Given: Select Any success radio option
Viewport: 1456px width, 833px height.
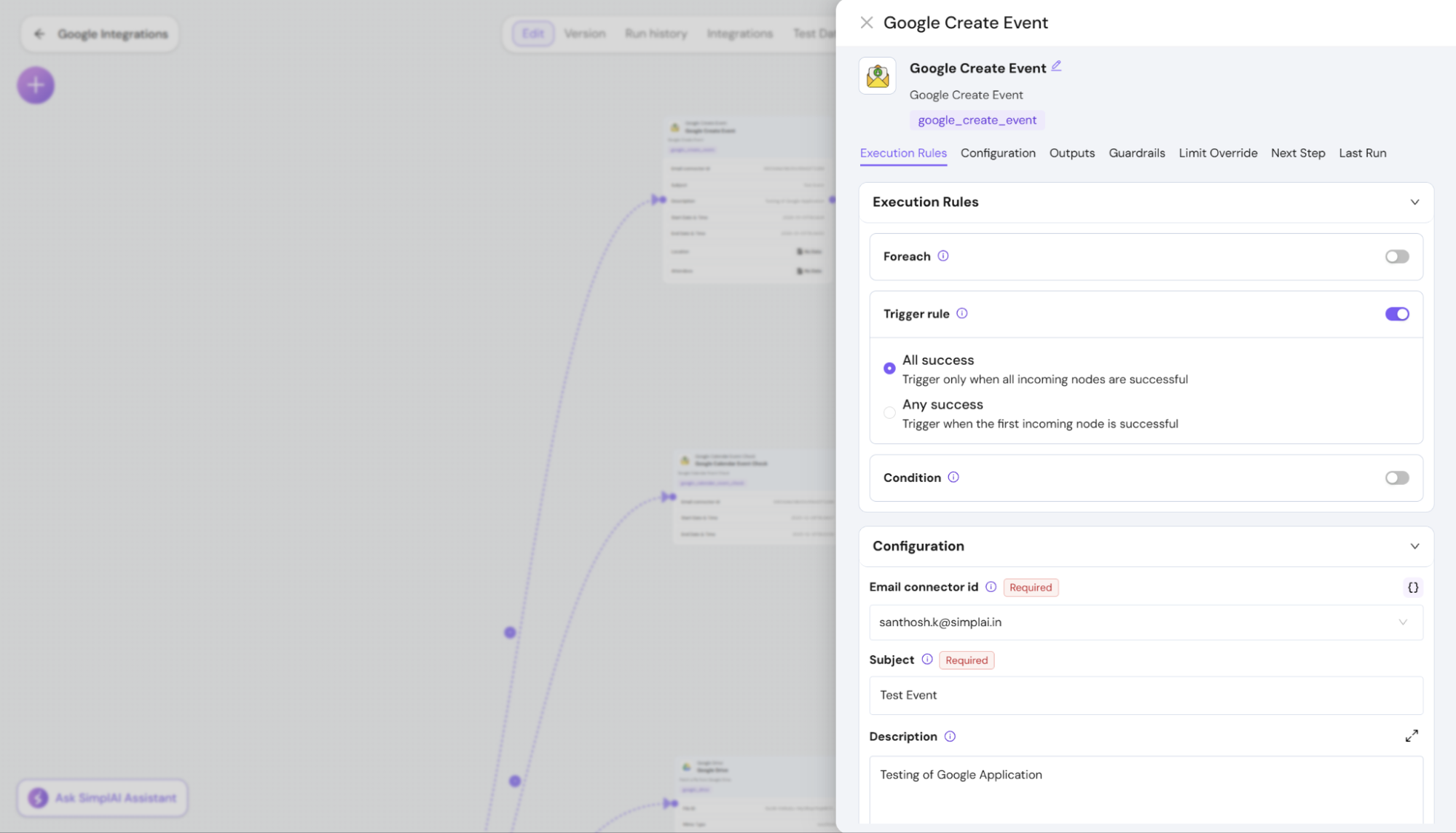Looking at the screenshot, I should [889, 413].
